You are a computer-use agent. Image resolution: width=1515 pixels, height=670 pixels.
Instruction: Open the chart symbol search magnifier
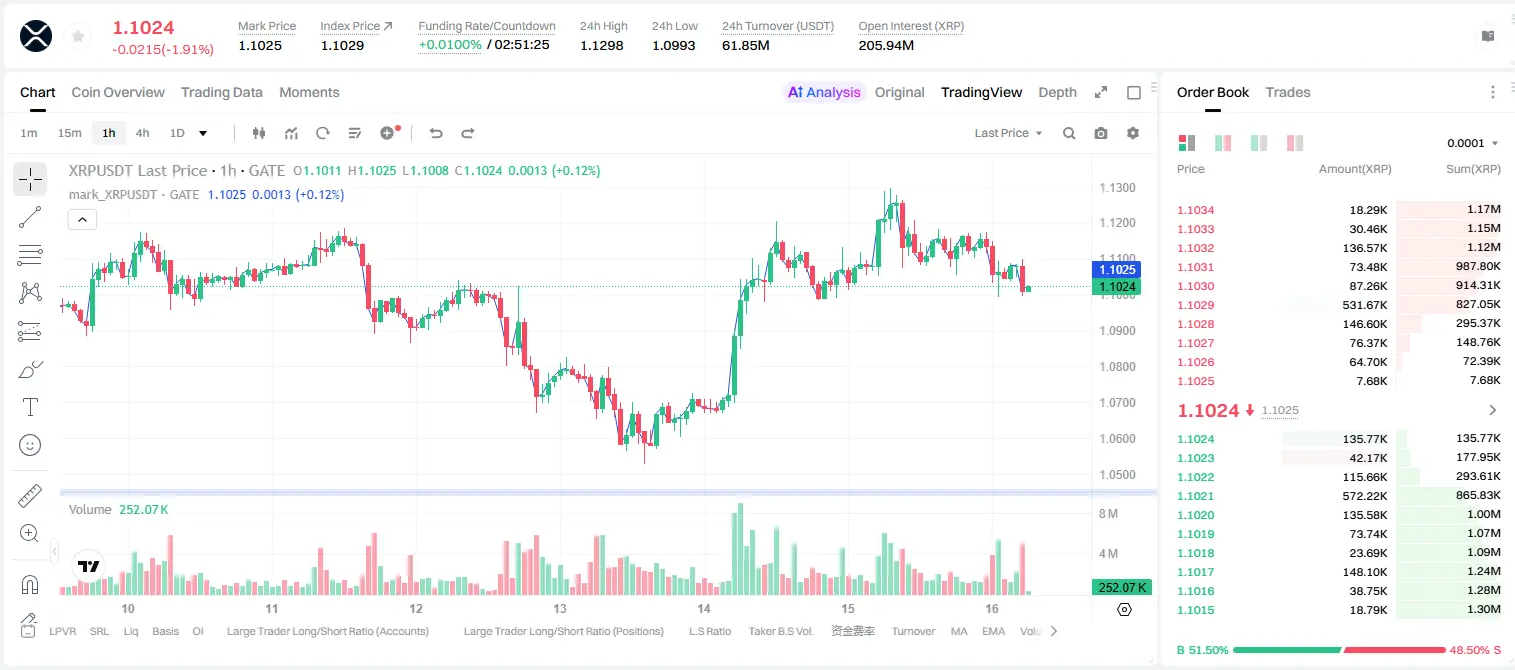(1069, 133)
